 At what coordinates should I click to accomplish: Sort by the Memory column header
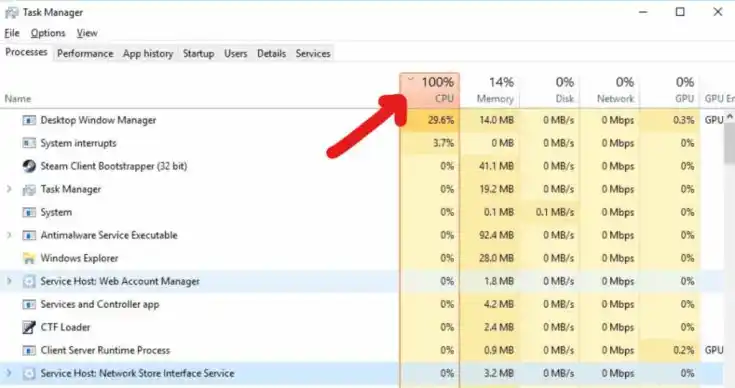click(490, 90)
